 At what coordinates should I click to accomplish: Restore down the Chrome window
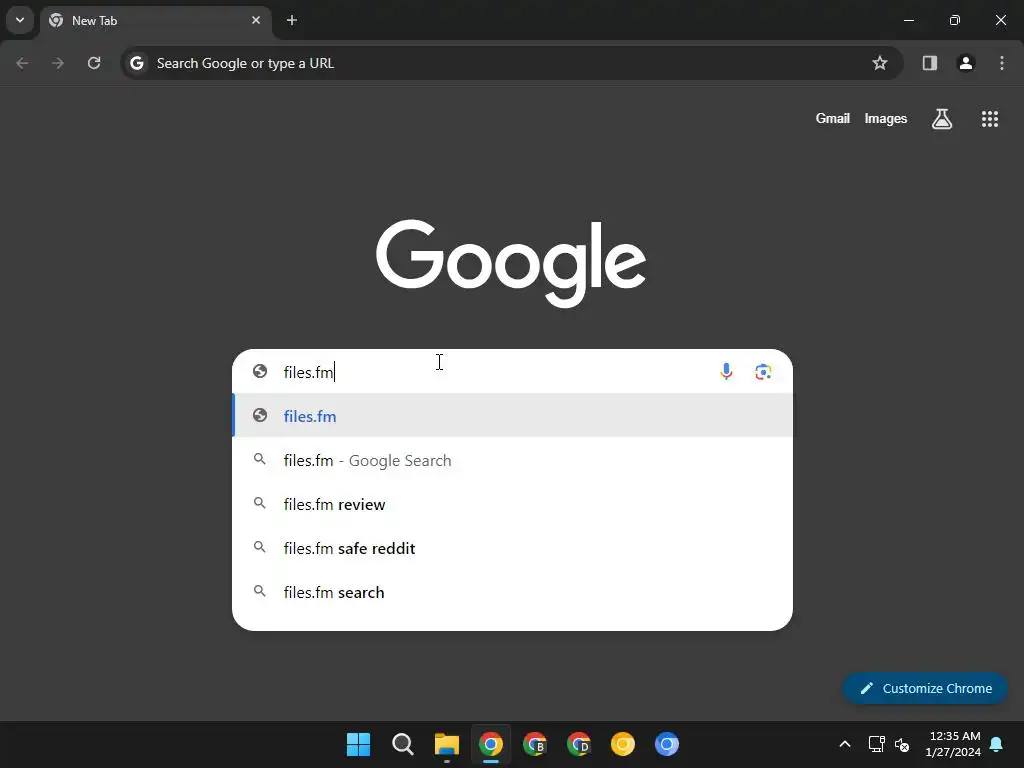tap(955, 20)
